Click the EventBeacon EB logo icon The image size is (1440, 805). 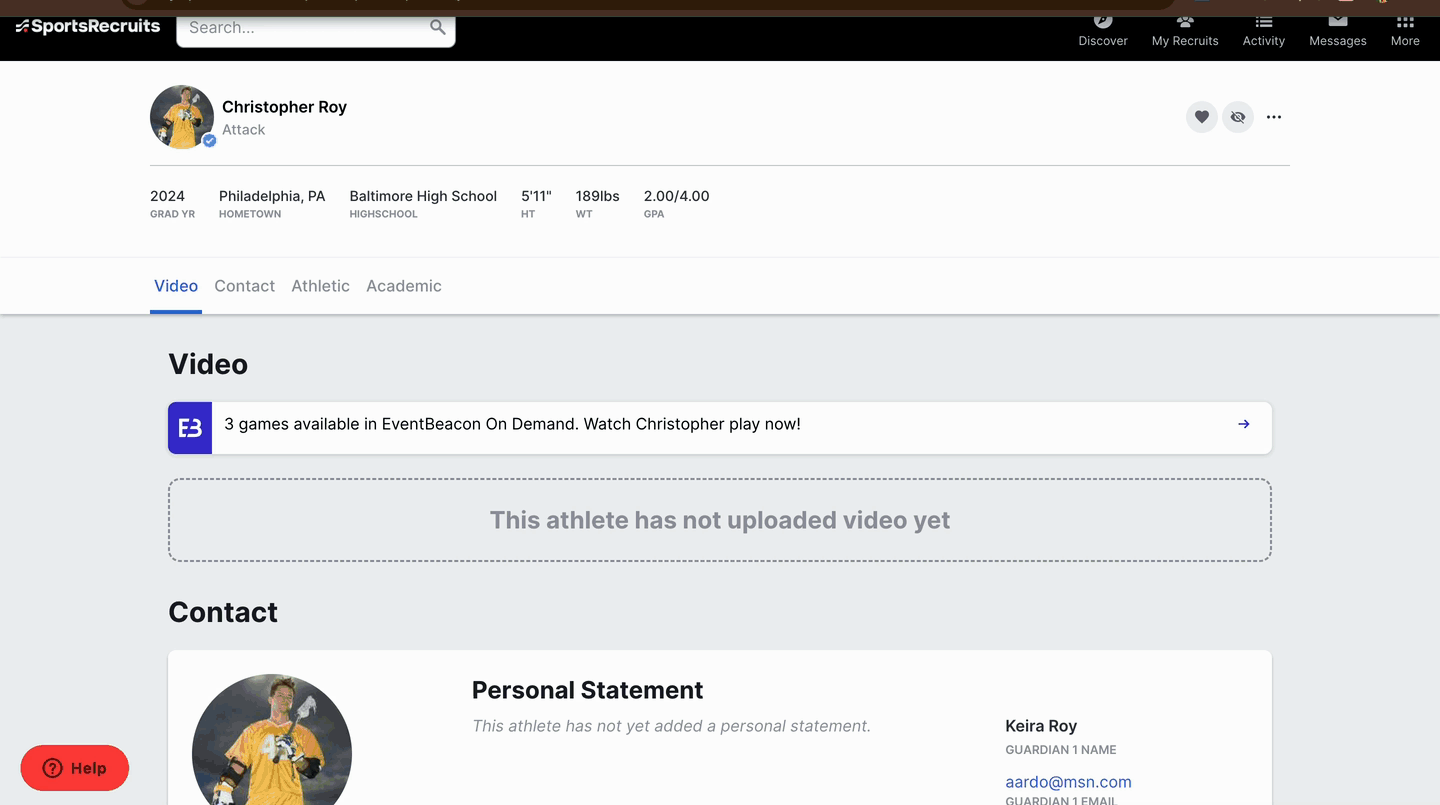pyautogui.click(x=190, y=428)
